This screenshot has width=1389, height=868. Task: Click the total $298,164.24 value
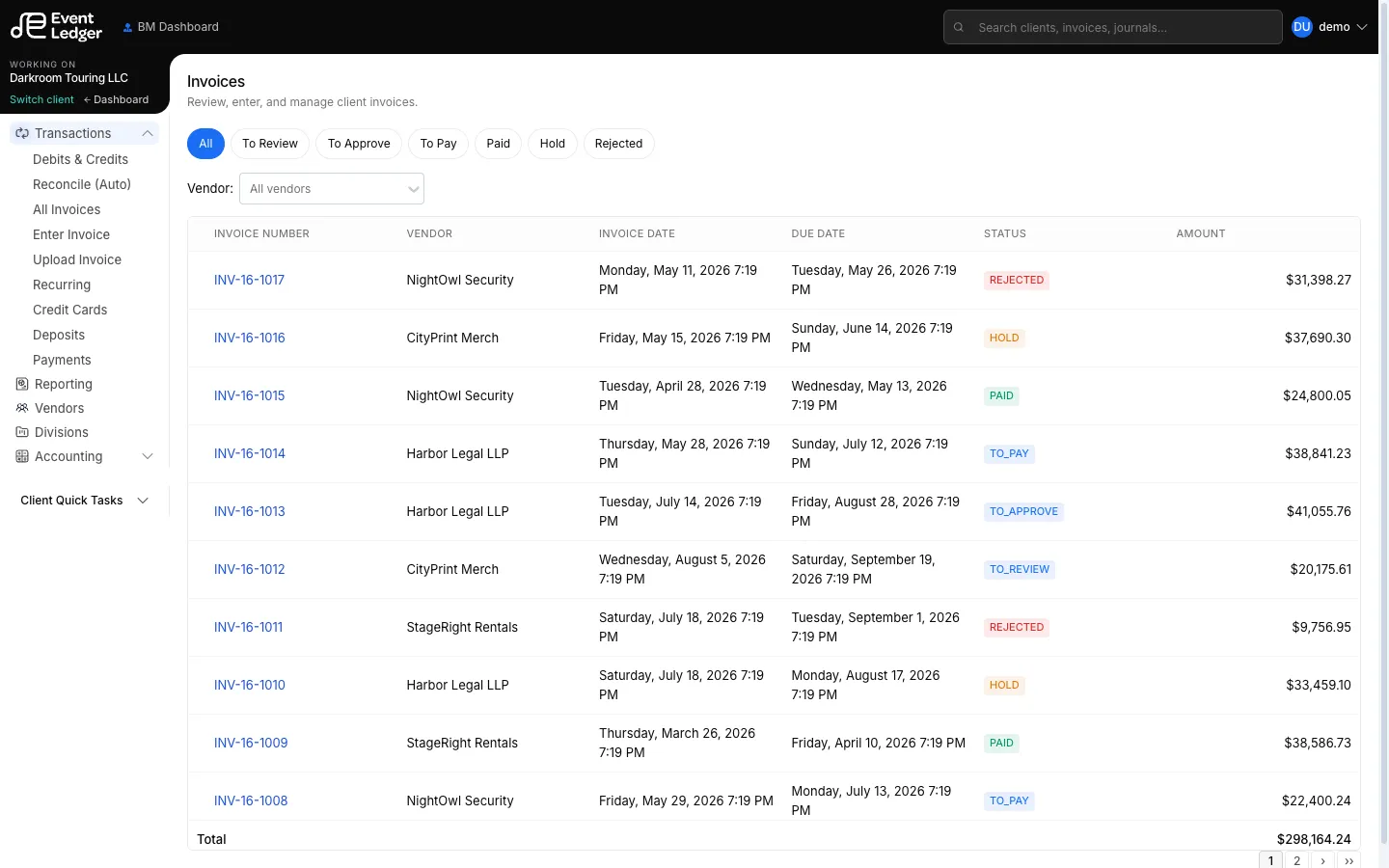pyautogui.click(x=1314, y=839)
